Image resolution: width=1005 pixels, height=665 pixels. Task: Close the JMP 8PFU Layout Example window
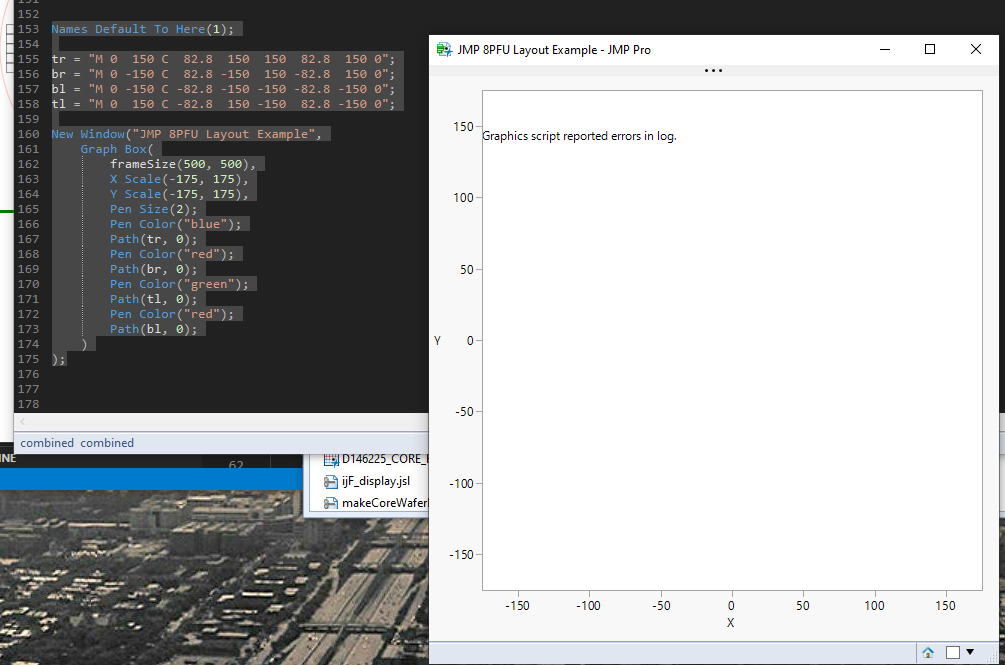[x=976, y=49]
